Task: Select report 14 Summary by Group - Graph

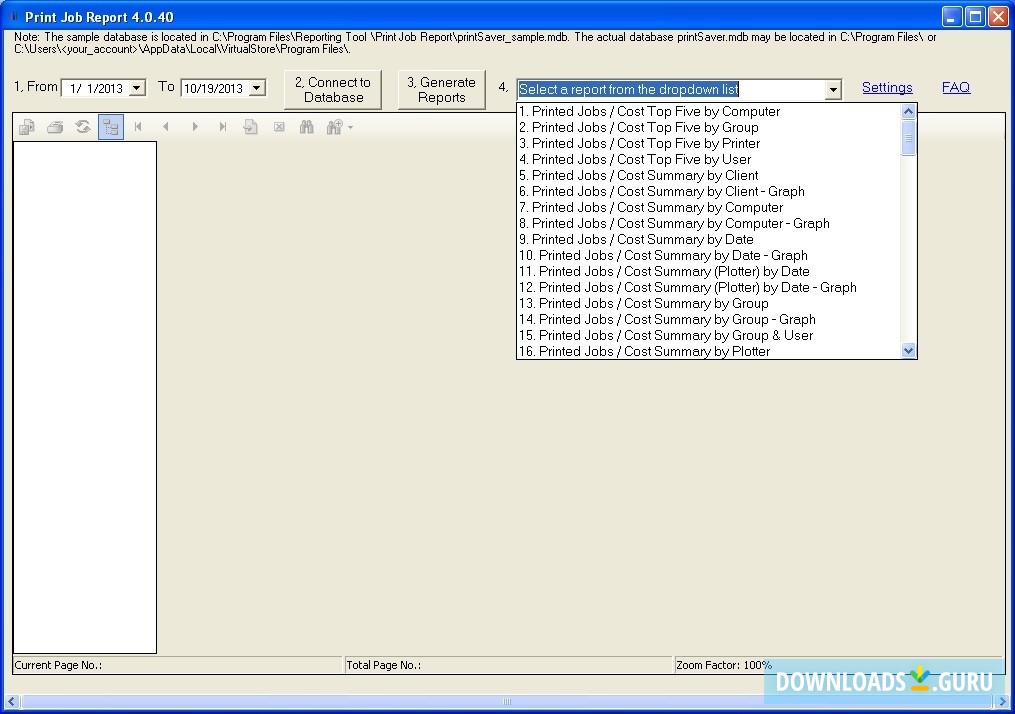Action: pyautogui.click(x=708, y=319)
